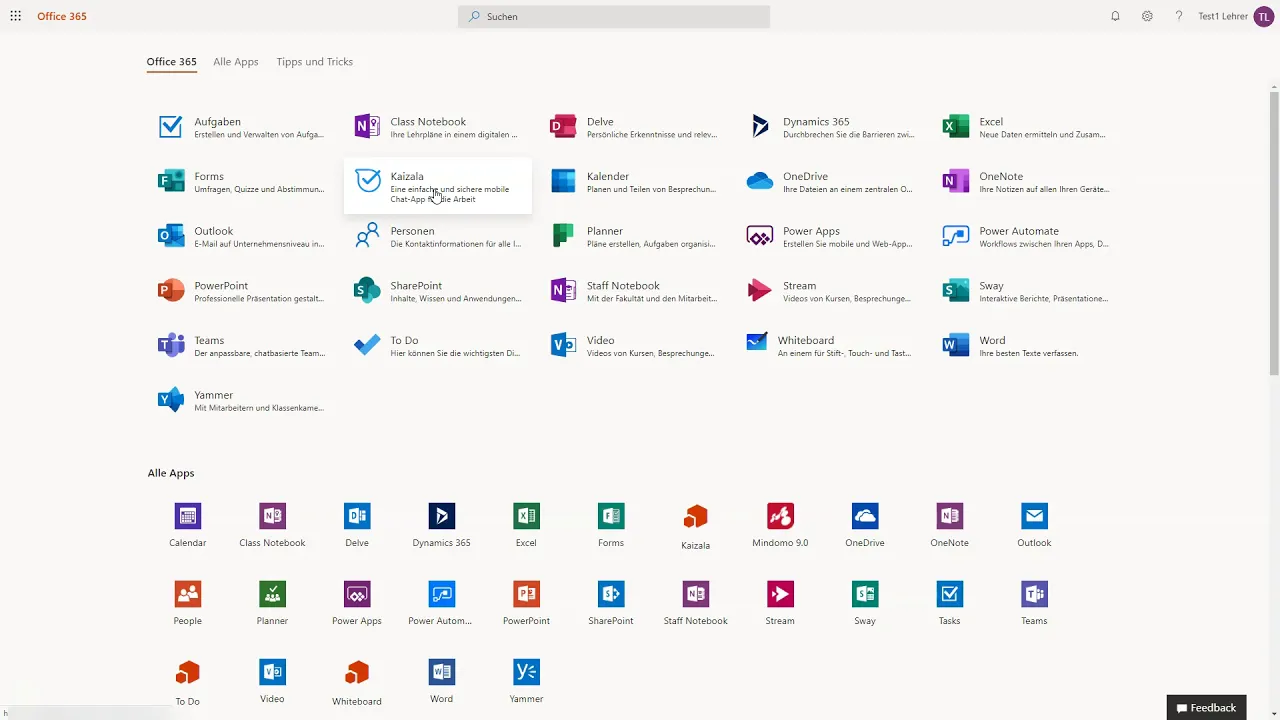This screenshot has width=1280, height=720.
Task: Open Forms tile with Umfragen description
Action: pyautogui.click(x=241, y=182)
